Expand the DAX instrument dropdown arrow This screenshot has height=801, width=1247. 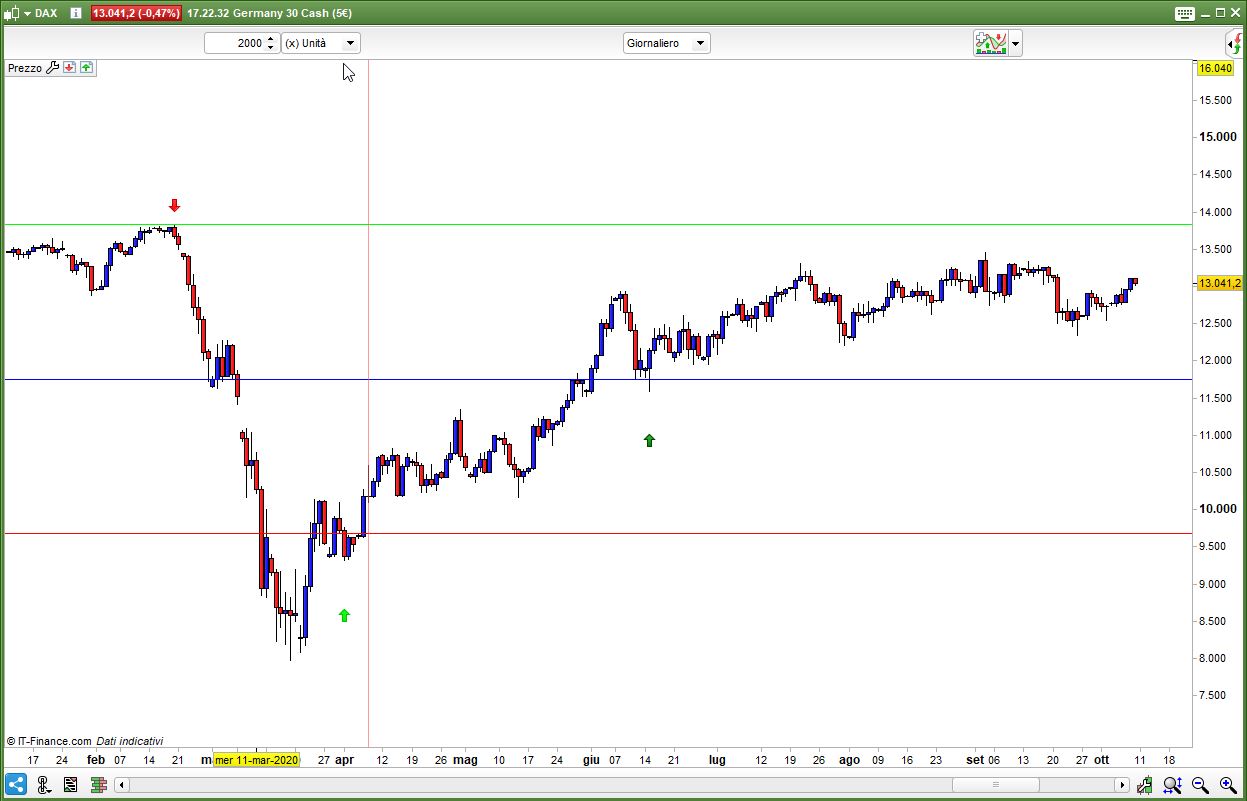pos(26,13)
